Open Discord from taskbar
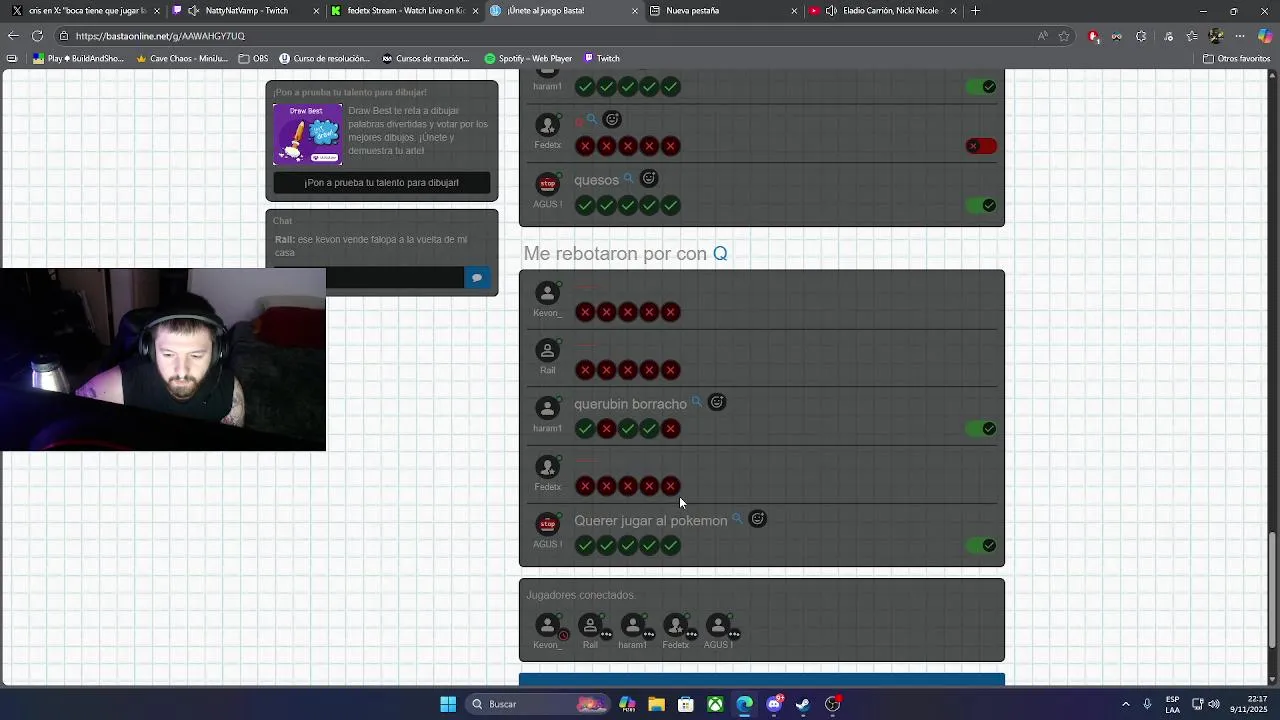The height and width of the screenshot is (720, 1280). pyautogui.click(x=774, y=704)
